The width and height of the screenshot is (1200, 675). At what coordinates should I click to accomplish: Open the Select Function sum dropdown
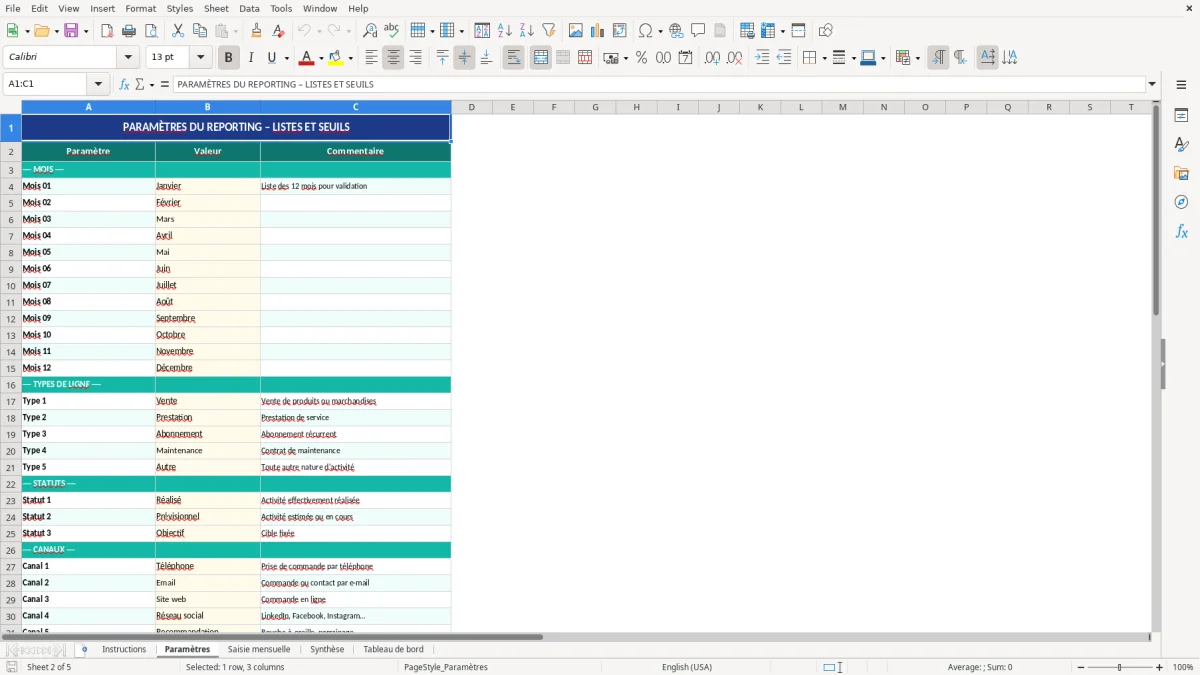pyautogui.click(x=153, y=85)
